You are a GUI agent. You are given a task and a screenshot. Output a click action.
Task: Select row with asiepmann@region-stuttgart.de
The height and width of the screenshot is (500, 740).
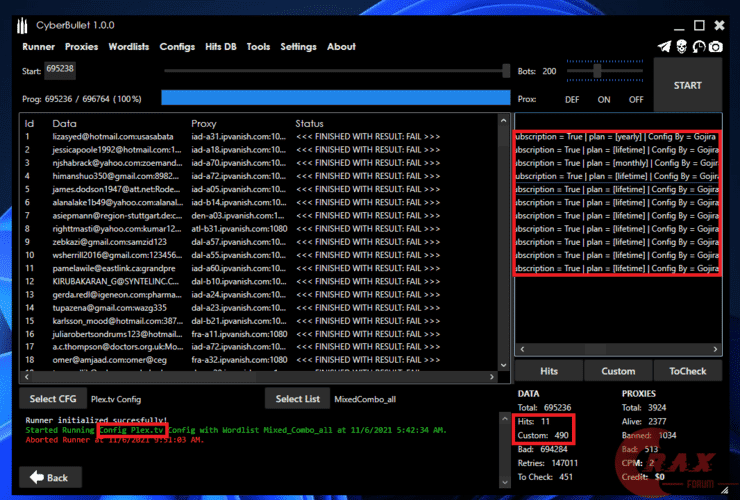pos(259,216)
